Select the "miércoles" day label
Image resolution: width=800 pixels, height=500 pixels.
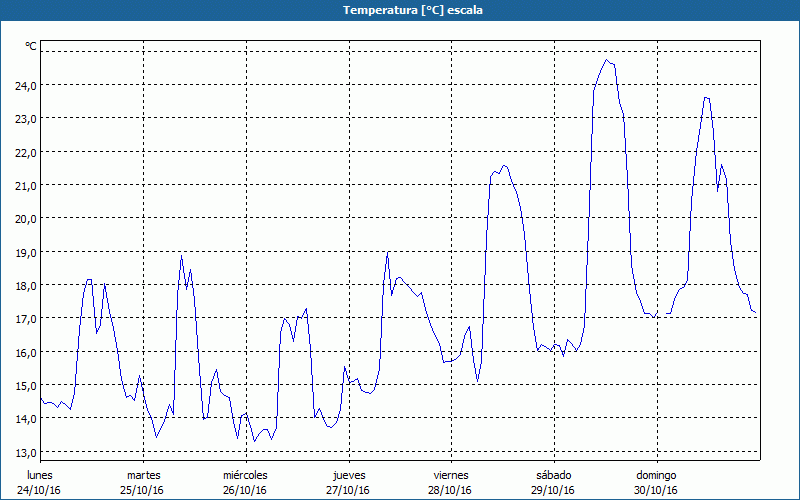point(245,475)
